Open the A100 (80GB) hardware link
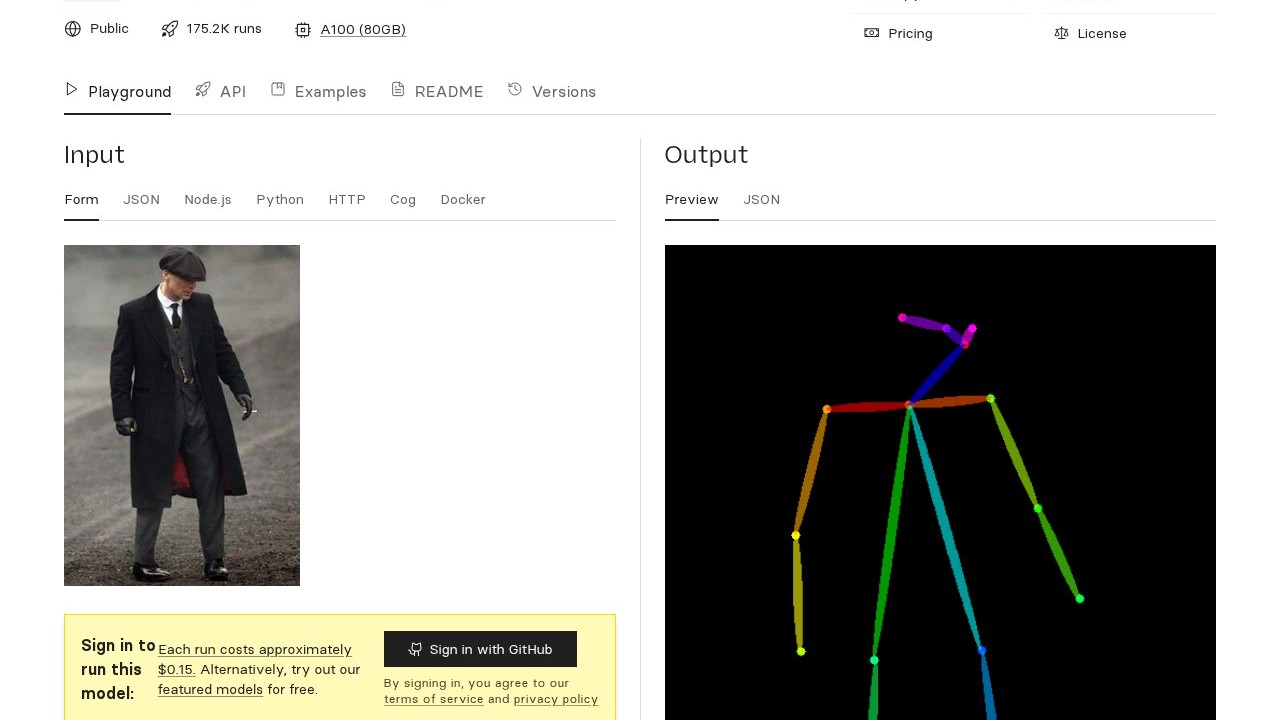The width and height of the screenshot is (1280, 720). (363, 30)
